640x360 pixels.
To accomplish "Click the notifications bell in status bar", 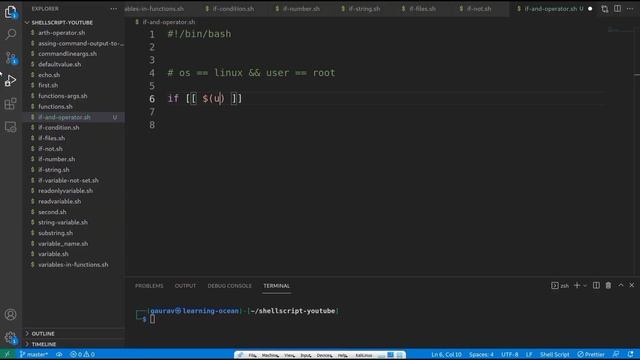I will tap(631, 354).
